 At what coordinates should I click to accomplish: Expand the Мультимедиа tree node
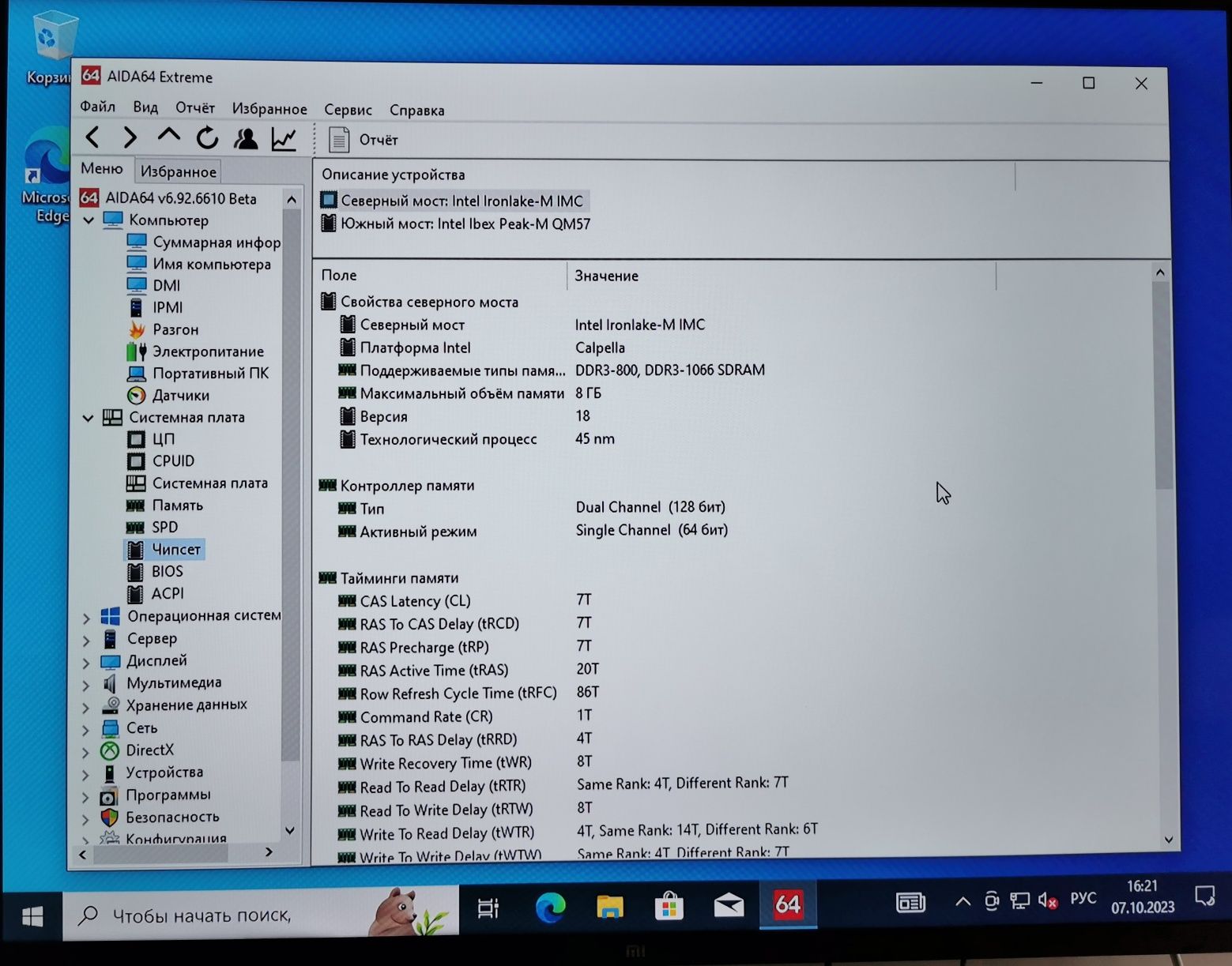tap(86, 684)
